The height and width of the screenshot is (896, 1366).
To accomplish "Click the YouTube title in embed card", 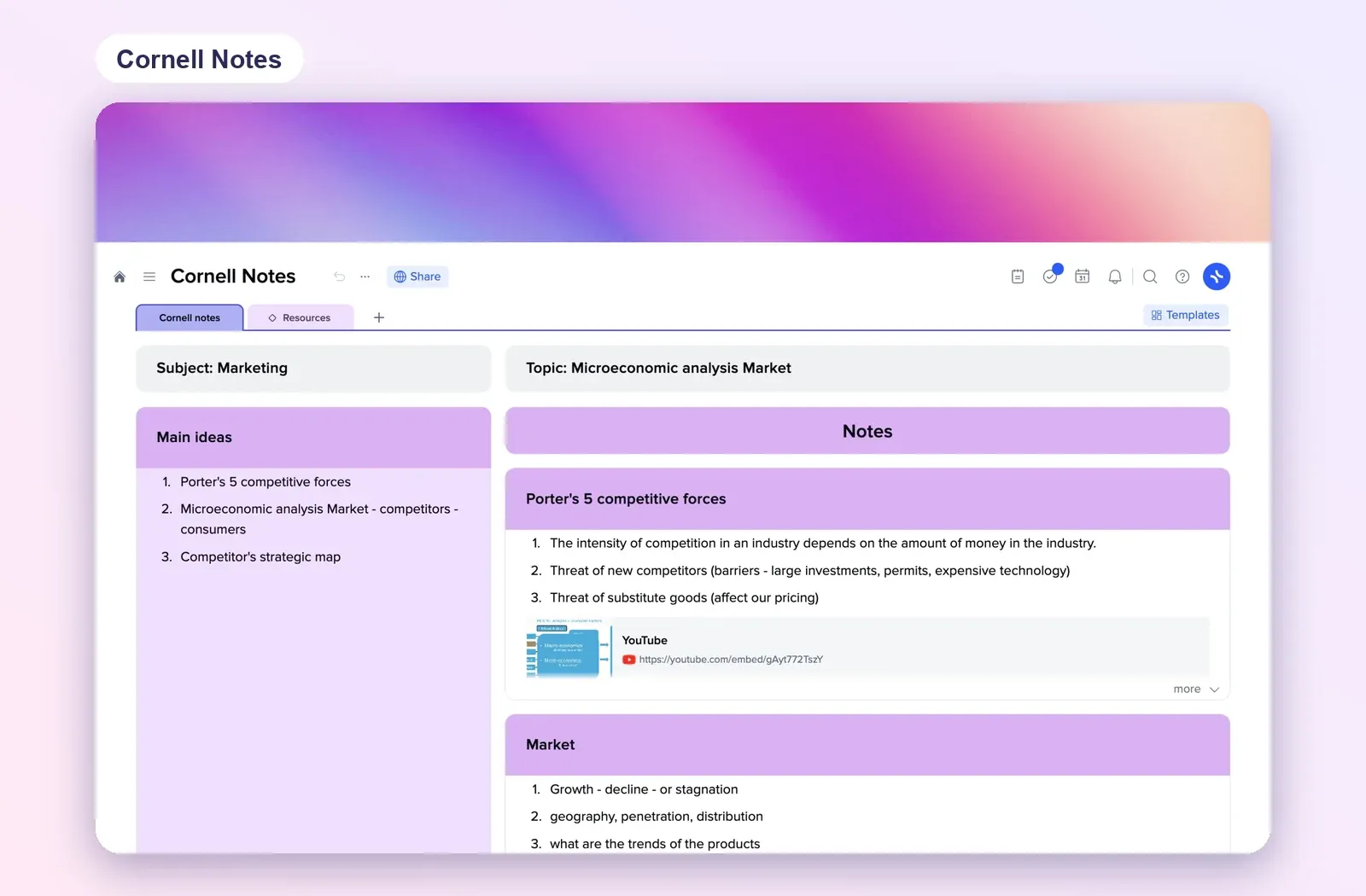I will coord(645,641).
